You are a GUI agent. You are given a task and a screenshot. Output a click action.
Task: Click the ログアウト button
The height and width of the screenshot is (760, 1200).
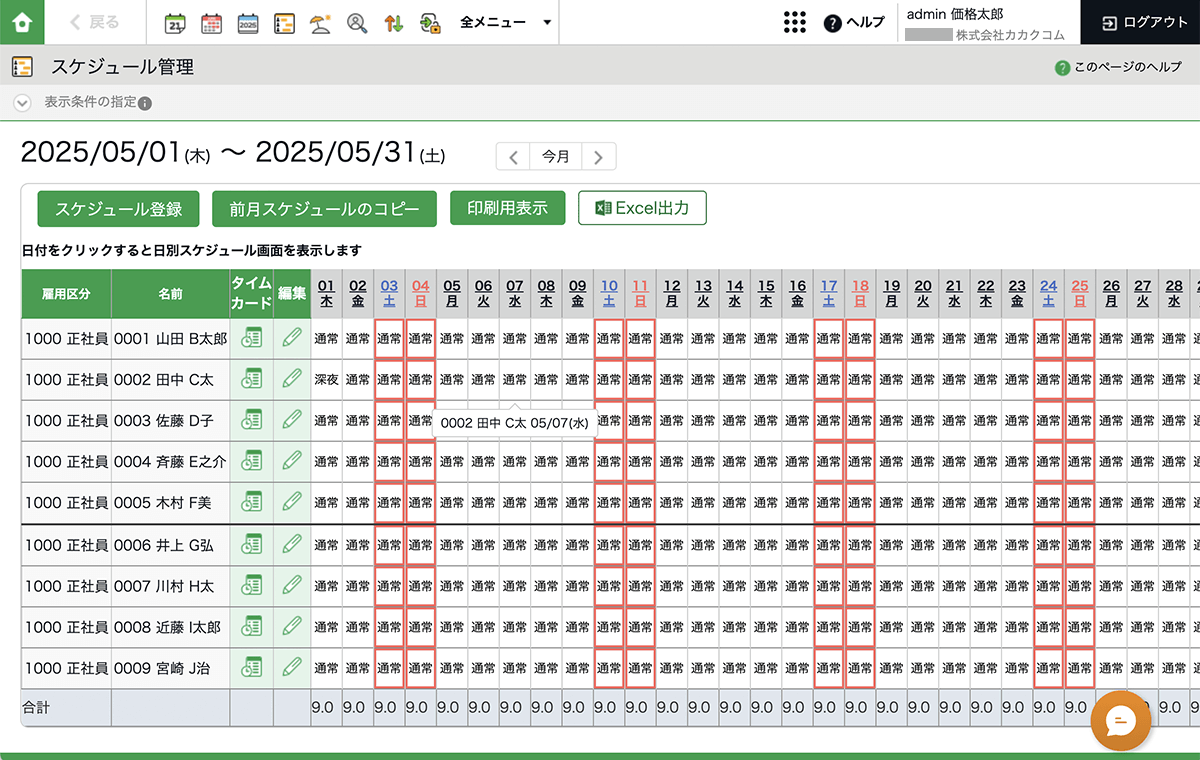click(x=1140, y=23)
